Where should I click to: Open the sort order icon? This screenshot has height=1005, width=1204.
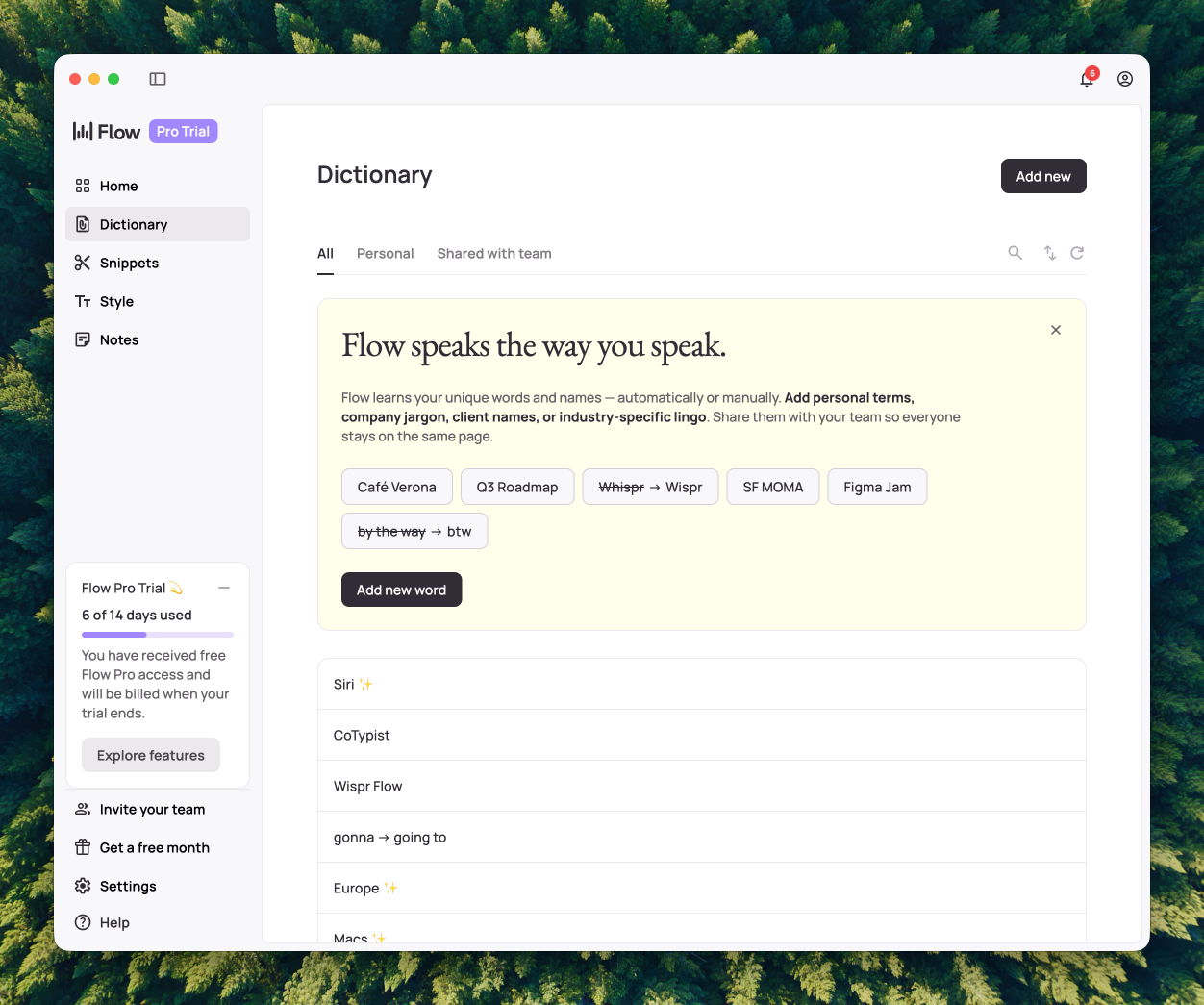coord(1049,253)
